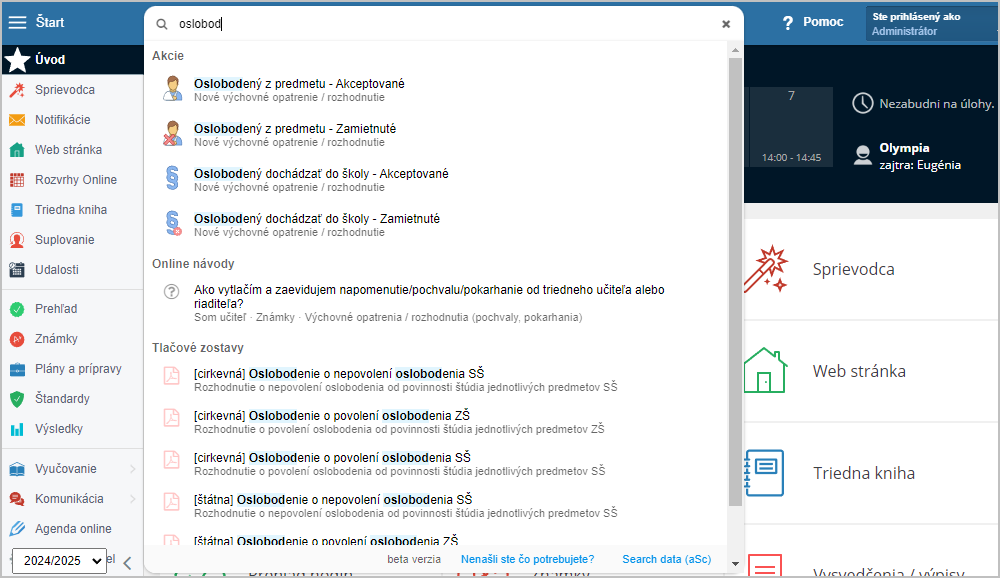This screenshot has width=1000, height=578.
Task: Click the search results scrollbar thumb
Action: pyautogui.click(x=735, y=281)
